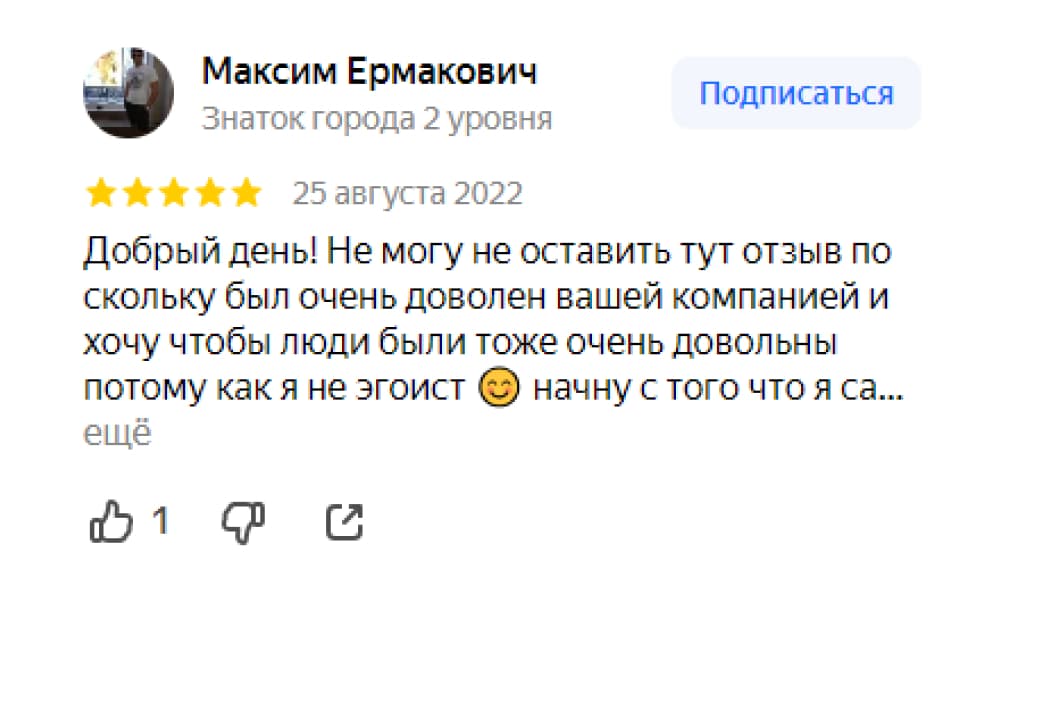
Task: Click the smiling emoji in the review
Action: 499,389
